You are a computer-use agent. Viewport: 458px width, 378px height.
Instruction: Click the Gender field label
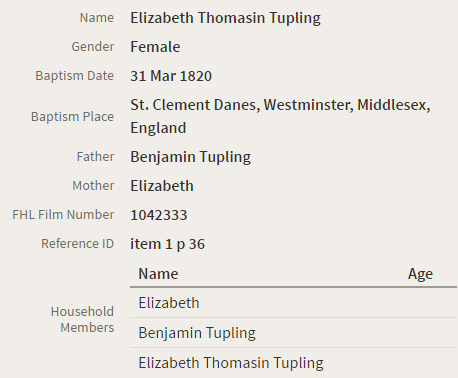93,47
